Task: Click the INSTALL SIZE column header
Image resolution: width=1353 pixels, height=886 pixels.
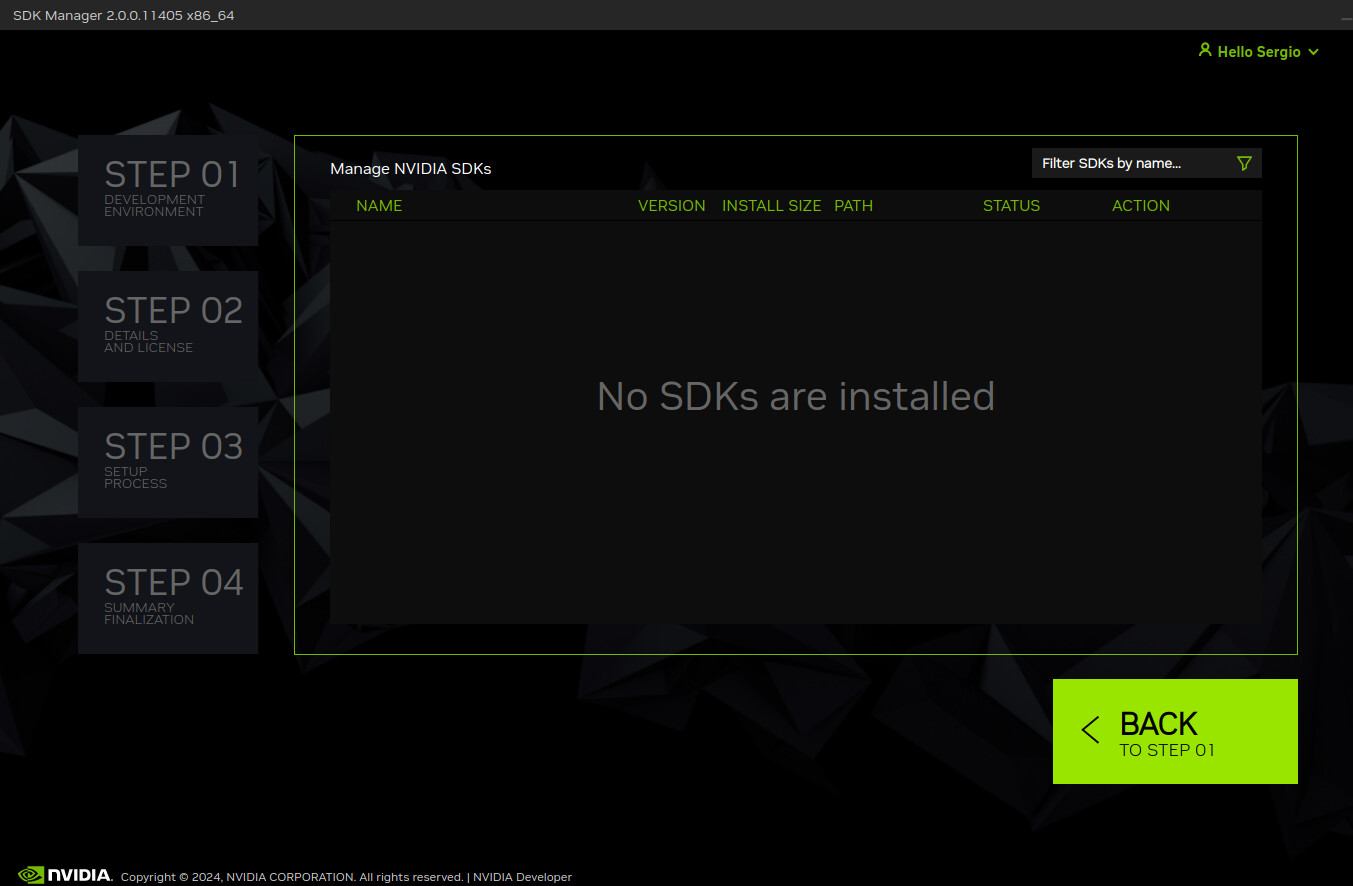Action: [771, 206]
